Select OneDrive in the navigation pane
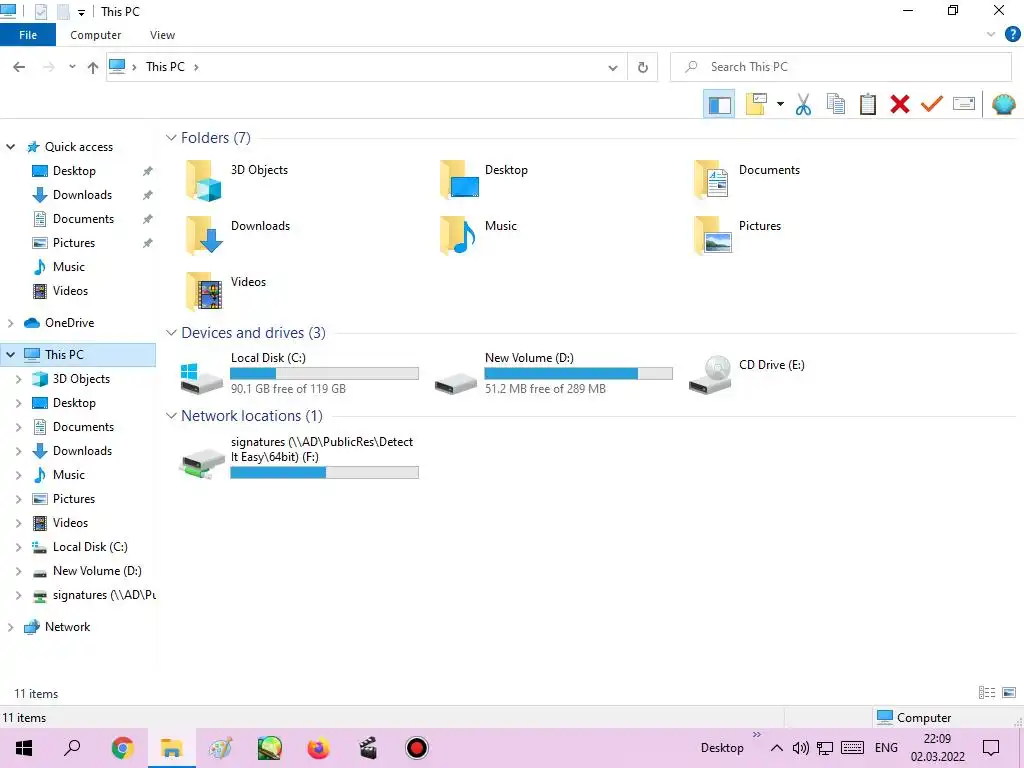The image size is (1024, 768). coord(69,323)
